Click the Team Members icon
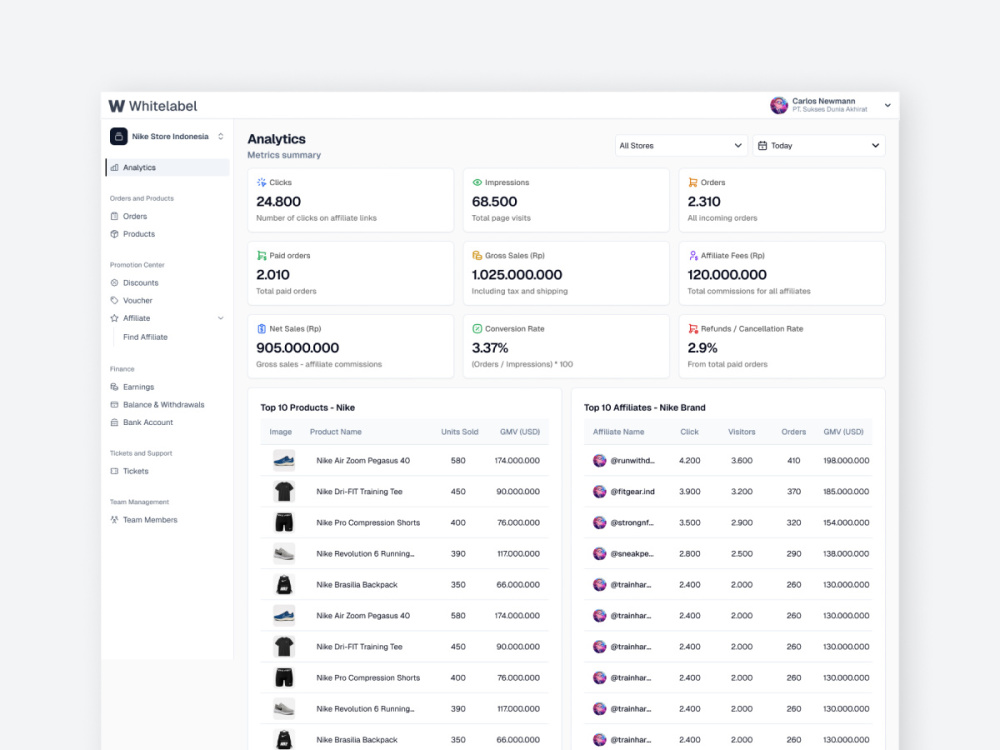This screenshot has width=1000, height=750. pyautogui.click(x=114, y=520)
